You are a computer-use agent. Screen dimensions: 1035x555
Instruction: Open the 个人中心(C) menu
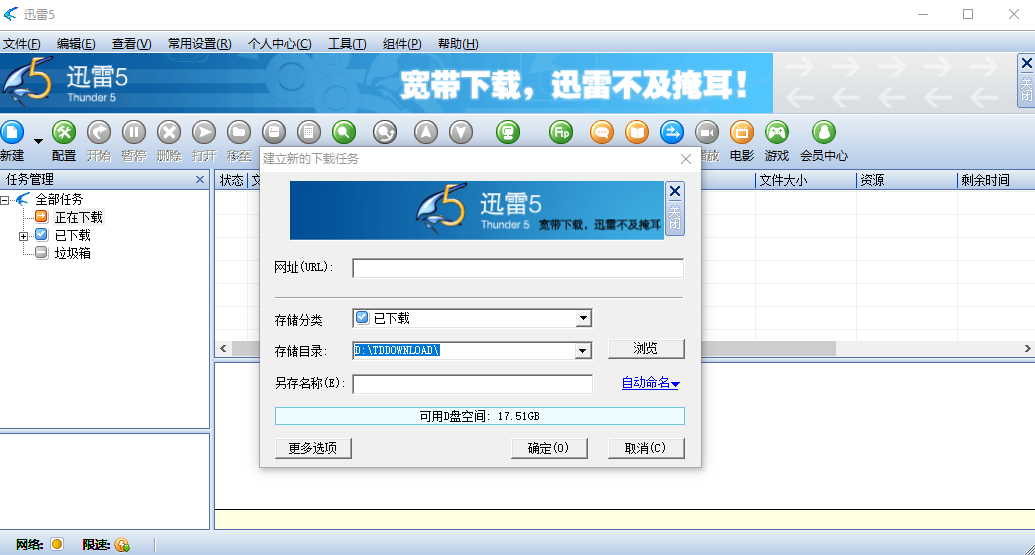point(279,44)
